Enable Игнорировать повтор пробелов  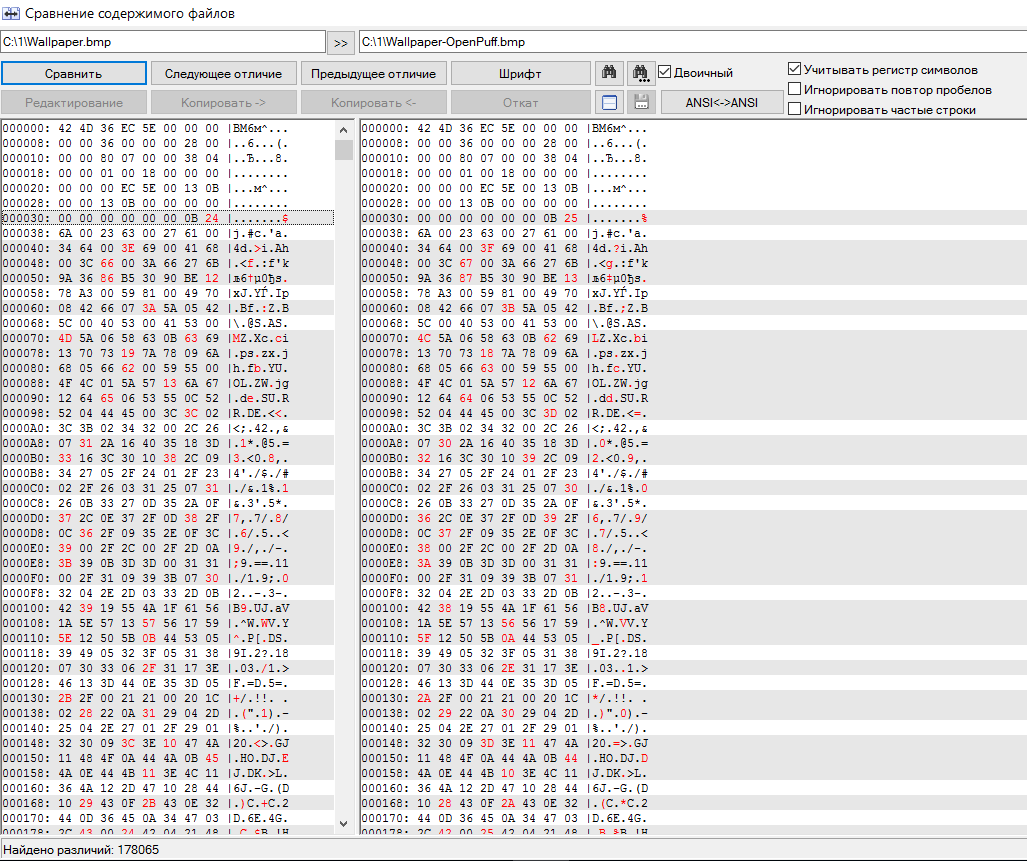tap(795, 90)
